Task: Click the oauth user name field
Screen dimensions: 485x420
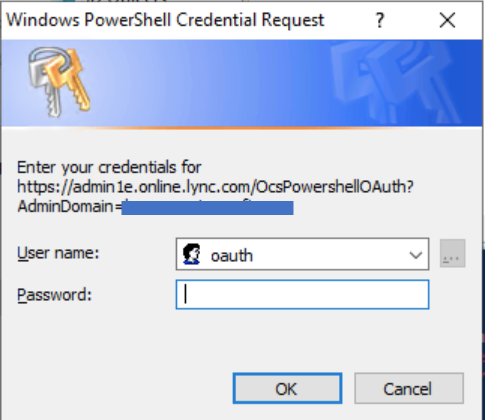Action: (x=302, y=254)
